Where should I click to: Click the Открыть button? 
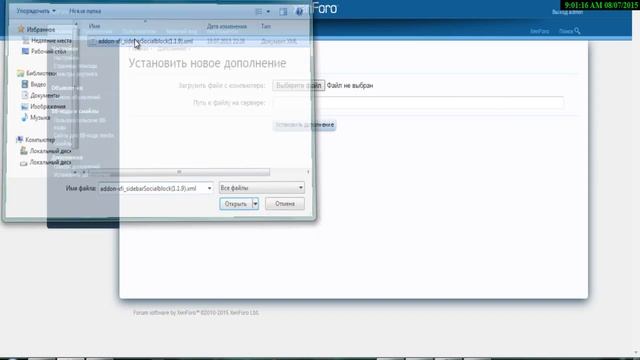tap(236, 204)
